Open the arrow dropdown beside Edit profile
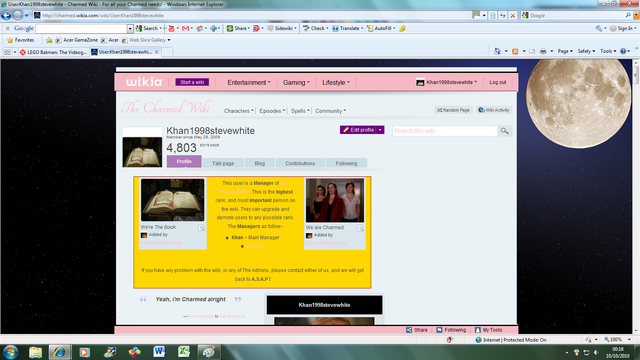 [x=380, y=130]
